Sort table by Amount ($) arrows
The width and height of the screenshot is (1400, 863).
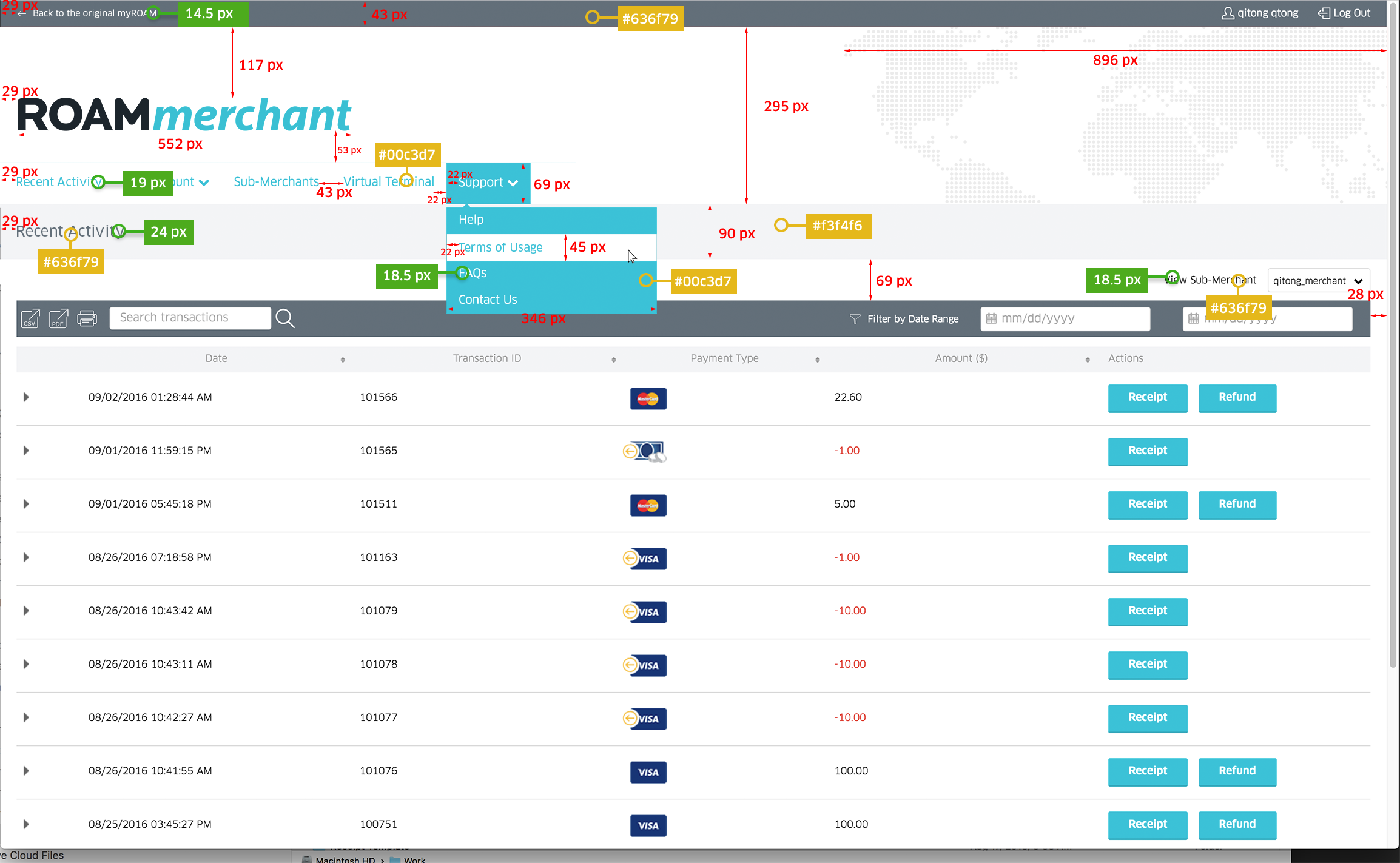1088,360
